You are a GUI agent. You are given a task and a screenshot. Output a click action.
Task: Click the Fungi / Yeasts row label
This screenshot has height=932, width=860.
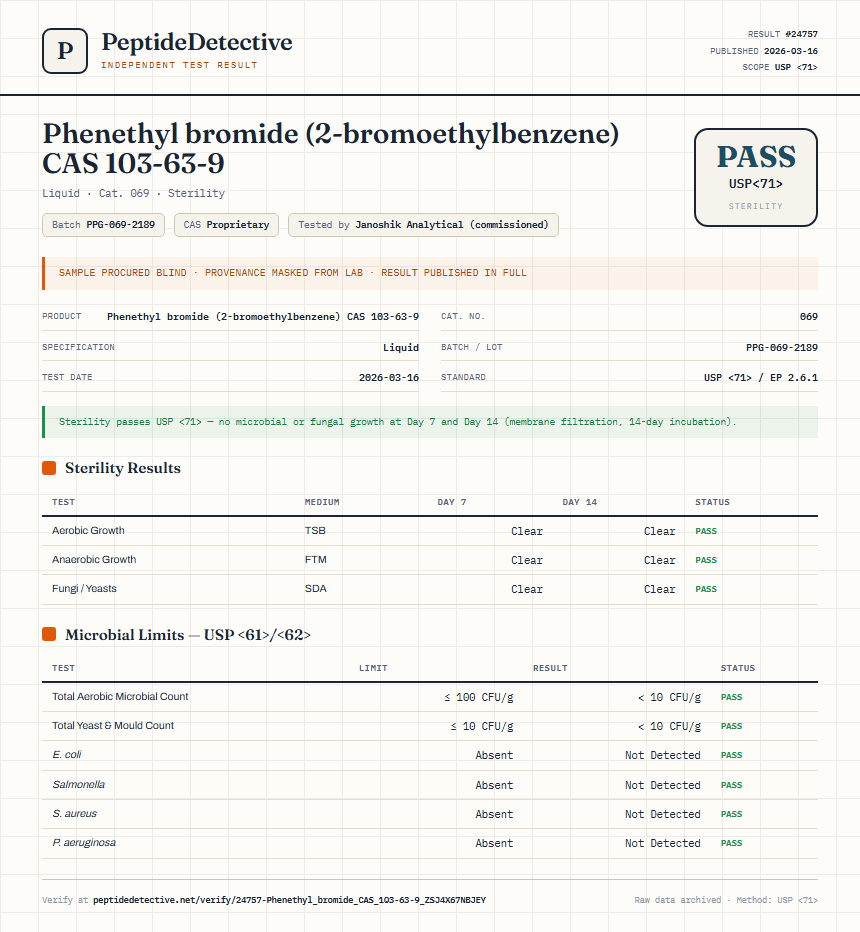(84, 589)
